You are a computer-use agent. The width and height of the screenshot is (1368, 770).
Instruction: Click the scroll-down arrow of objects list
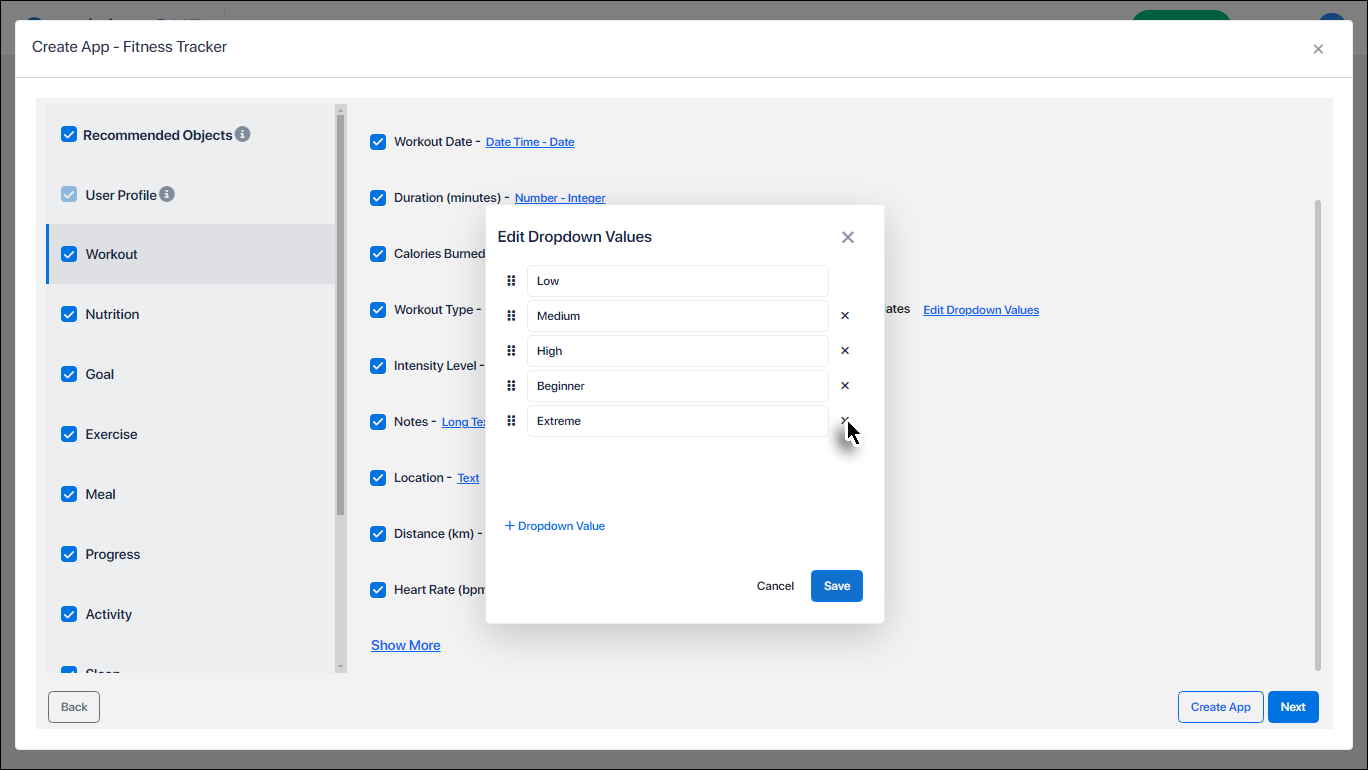coord(341,666)
